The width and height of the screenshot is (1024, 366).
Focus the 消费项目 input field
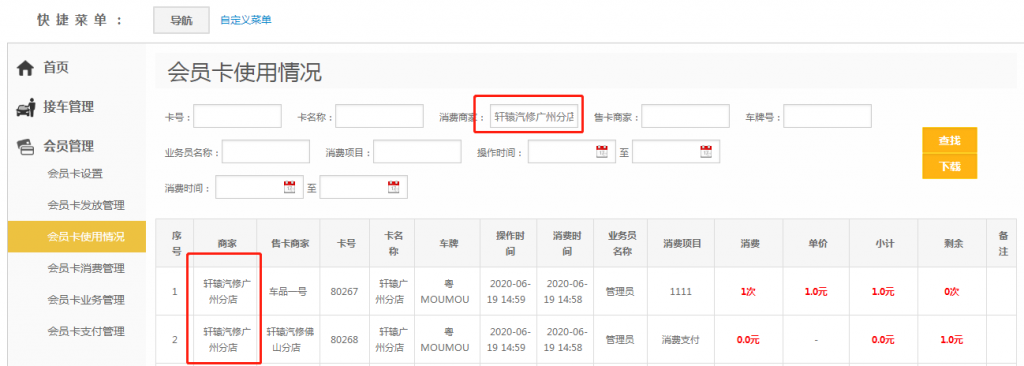[417, 152]
